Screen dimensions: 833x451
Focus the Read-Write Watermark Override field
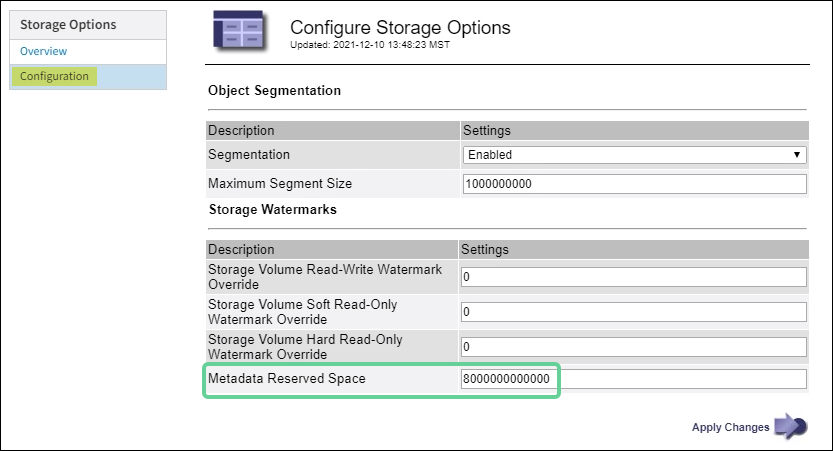[634, 277]
